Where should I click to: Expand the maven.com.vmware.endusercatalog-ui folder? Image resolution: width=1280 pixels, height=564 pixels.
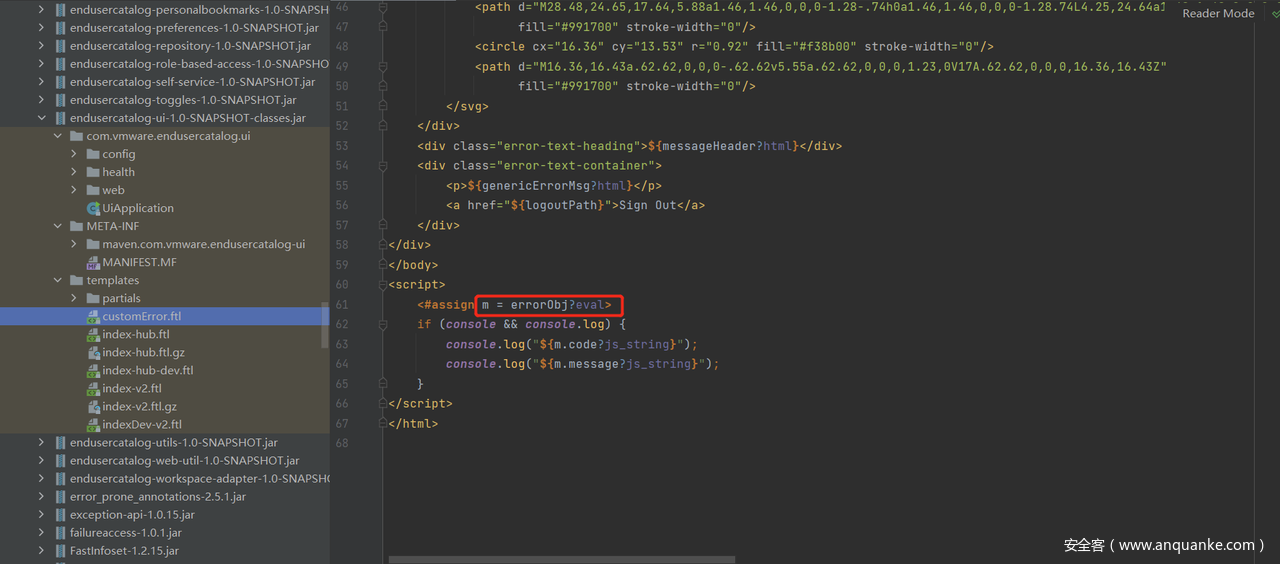[74, 244]
